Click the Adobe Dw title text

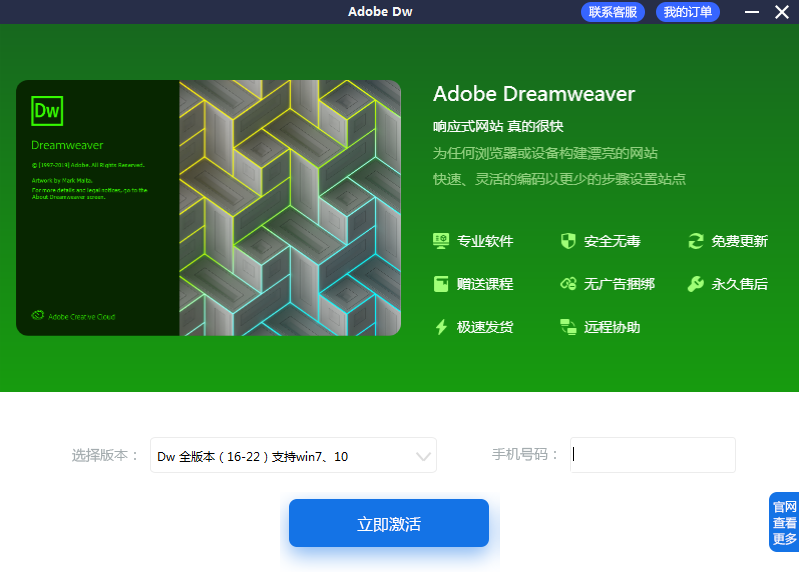point(380,12)
